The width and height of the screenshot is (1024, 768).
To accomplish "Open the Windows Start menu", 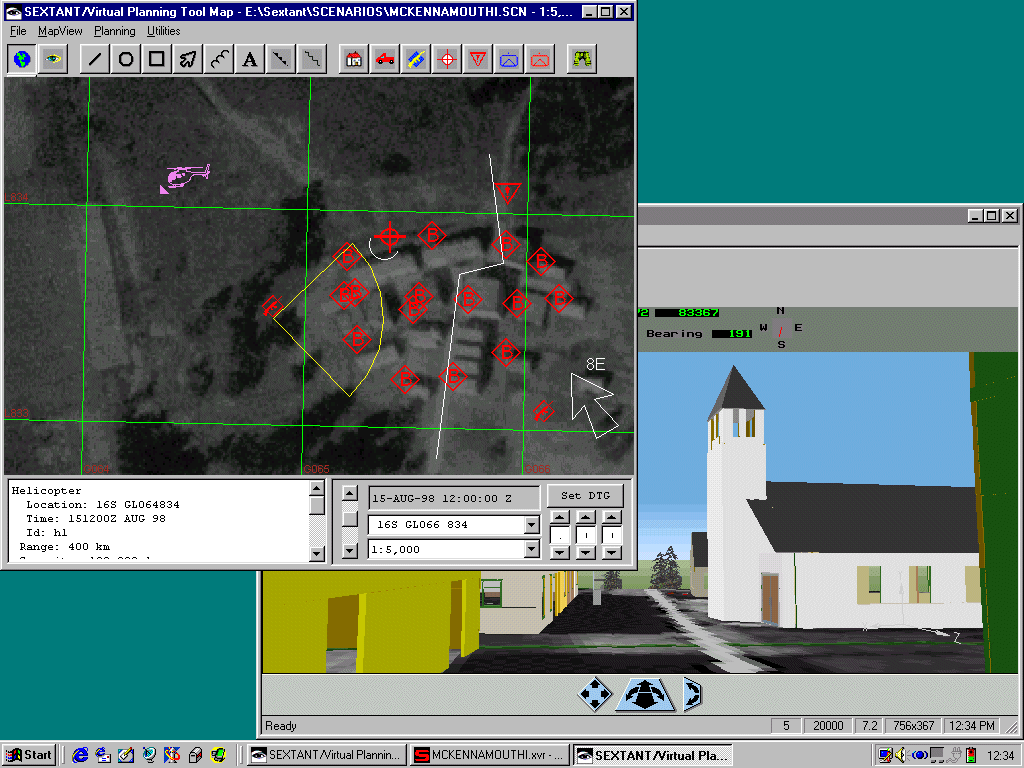I will (x=29, y=755).
